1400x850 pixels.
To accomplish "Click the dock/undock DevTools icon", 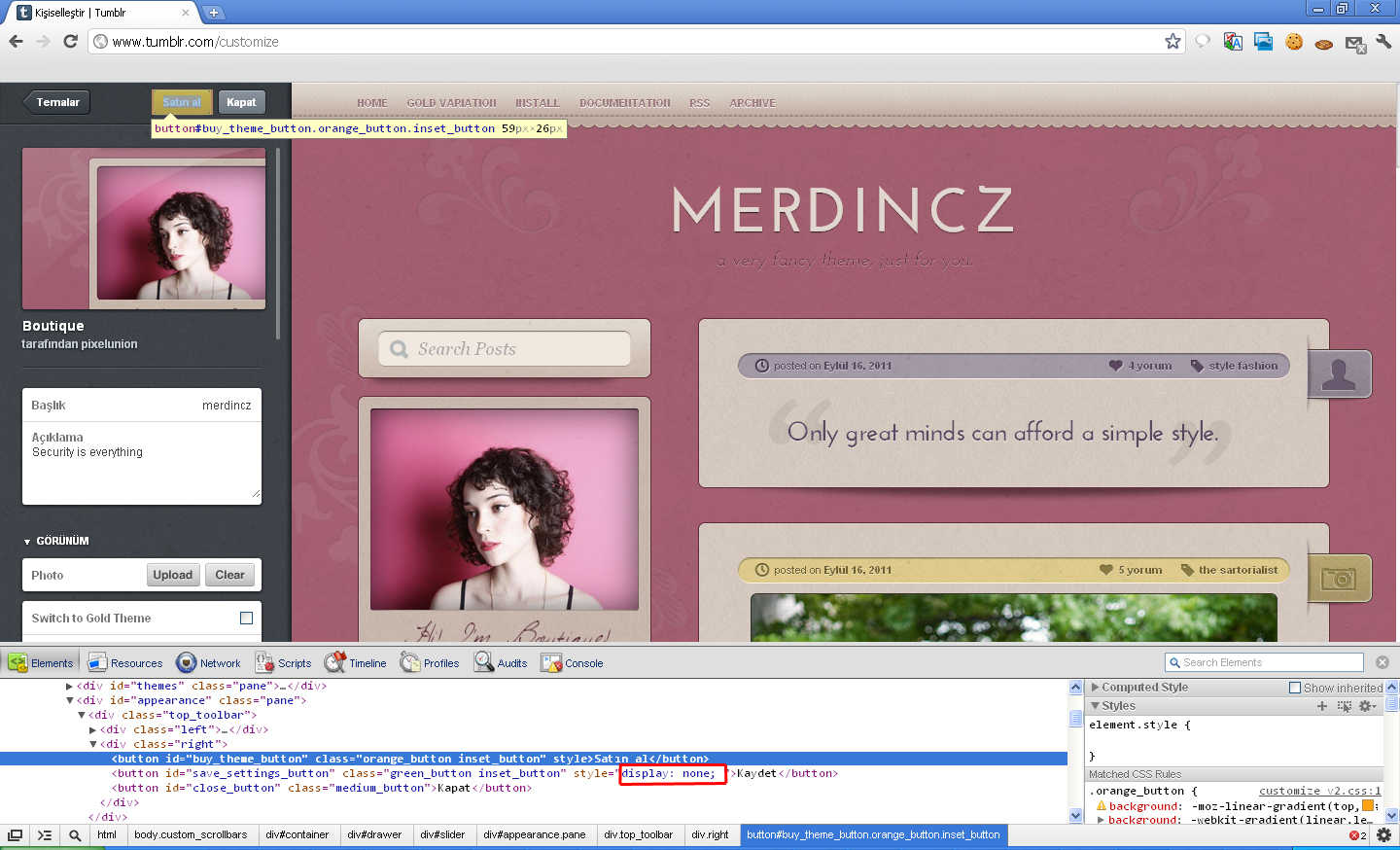I will 15,834.
